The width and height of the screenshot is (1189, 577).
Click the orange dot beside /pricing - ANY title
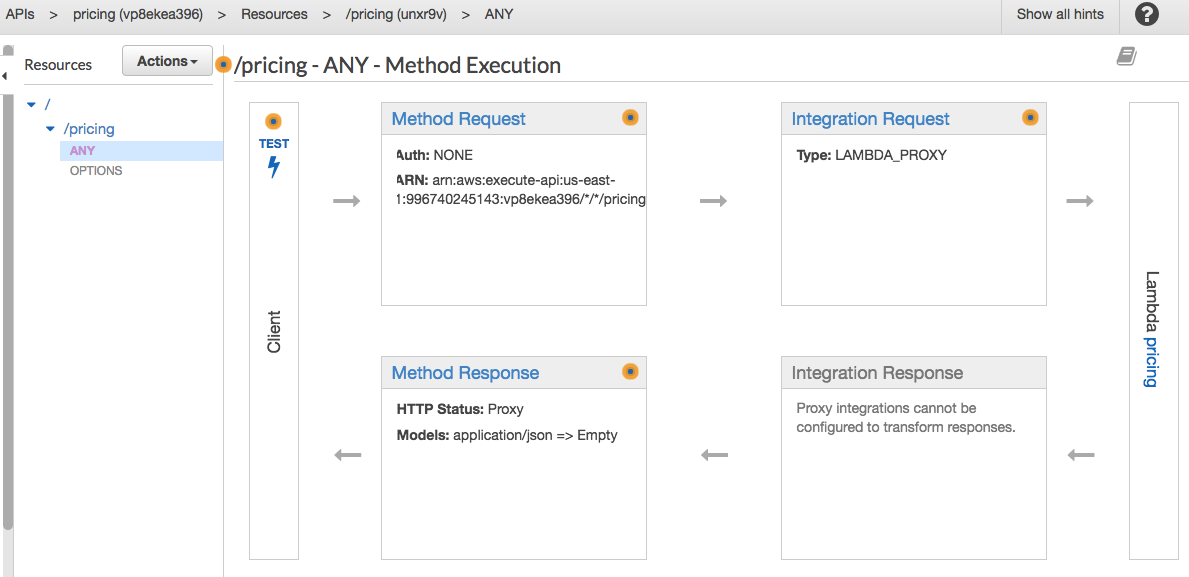[223, 64]
